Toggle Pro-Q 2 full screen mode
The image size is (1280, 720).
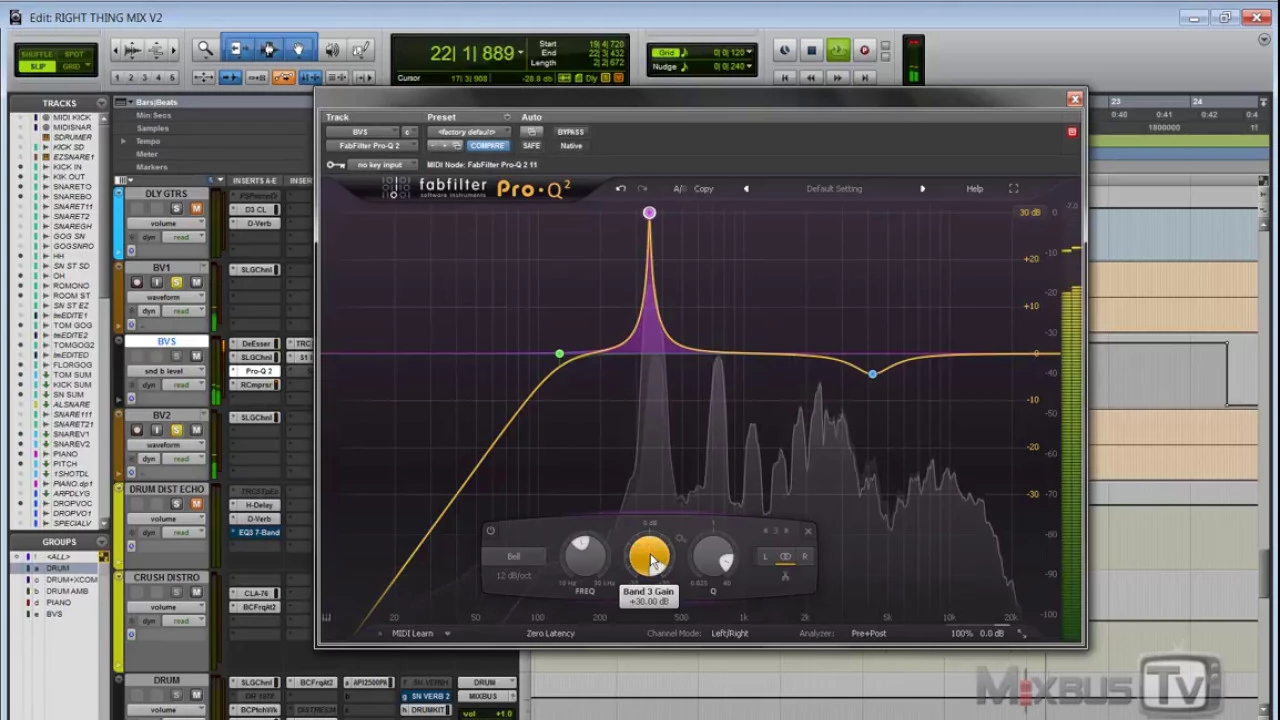1013,188
